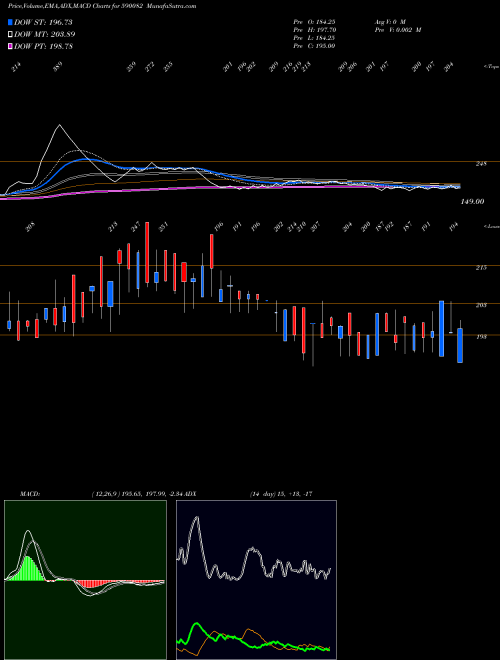Screen dimensions: 500x660
Task: Click the magenta DOW PT legend swatch
Action: pyautogui.click(x=10, y=46)
